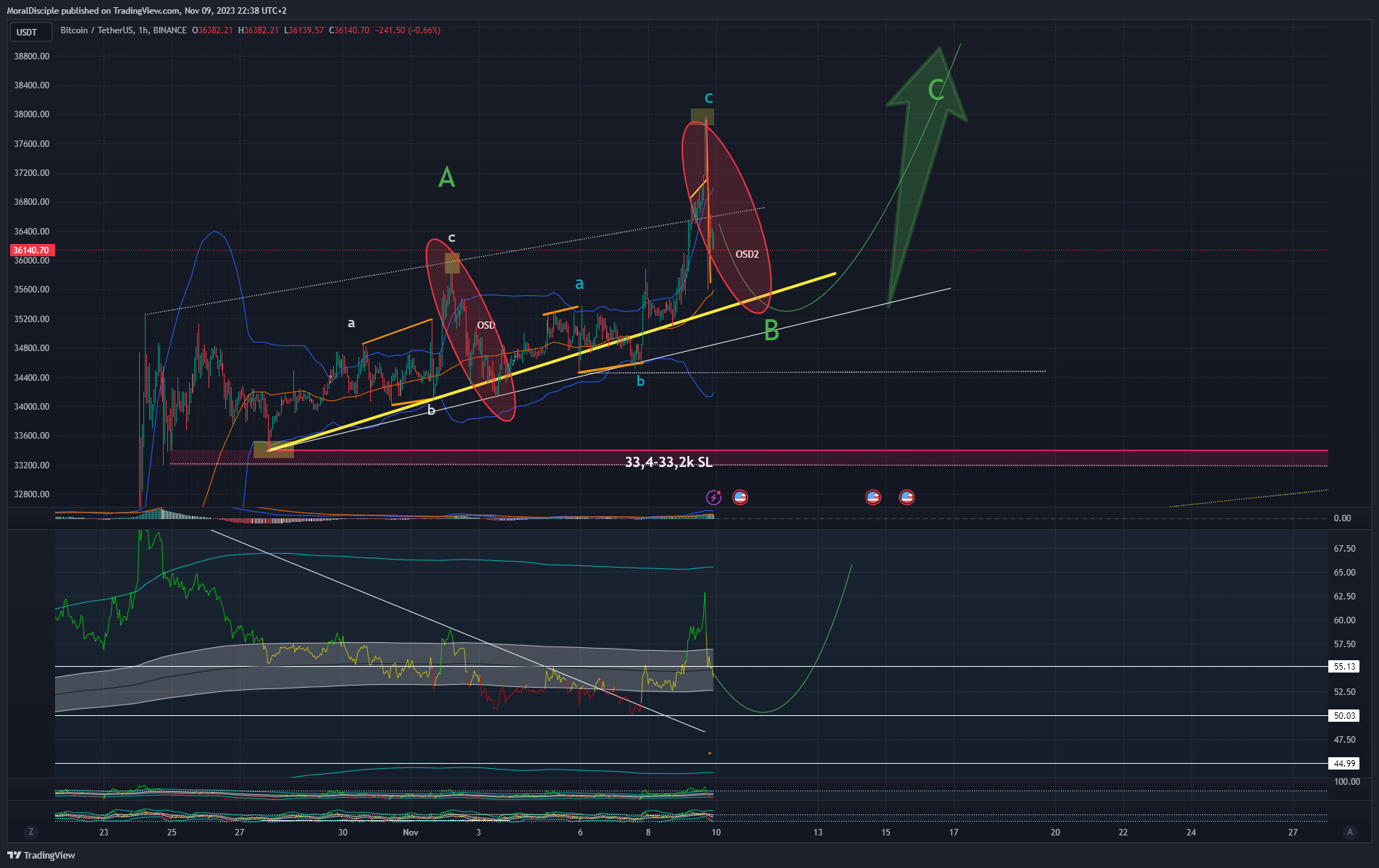Click the 55.13 indicator level label
1379x868 pixels.
click(x=1344, y=667)
